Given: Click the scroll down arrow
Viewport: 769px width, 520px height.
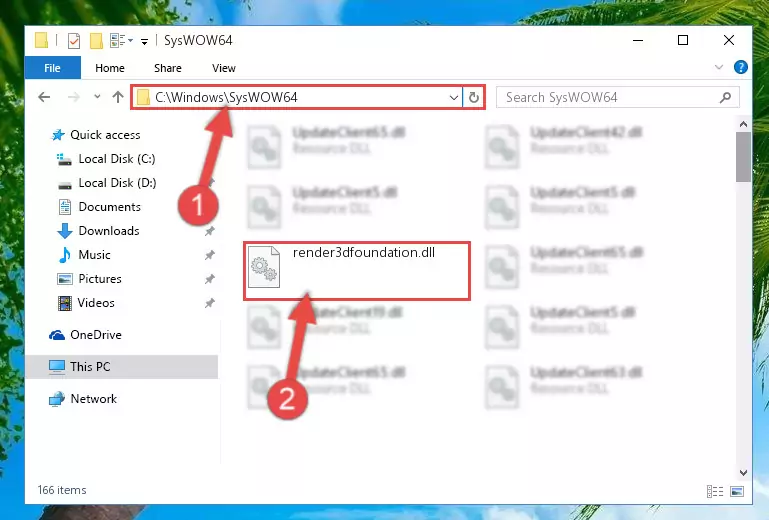Looking at the screenshot, I should click(743, 473).
